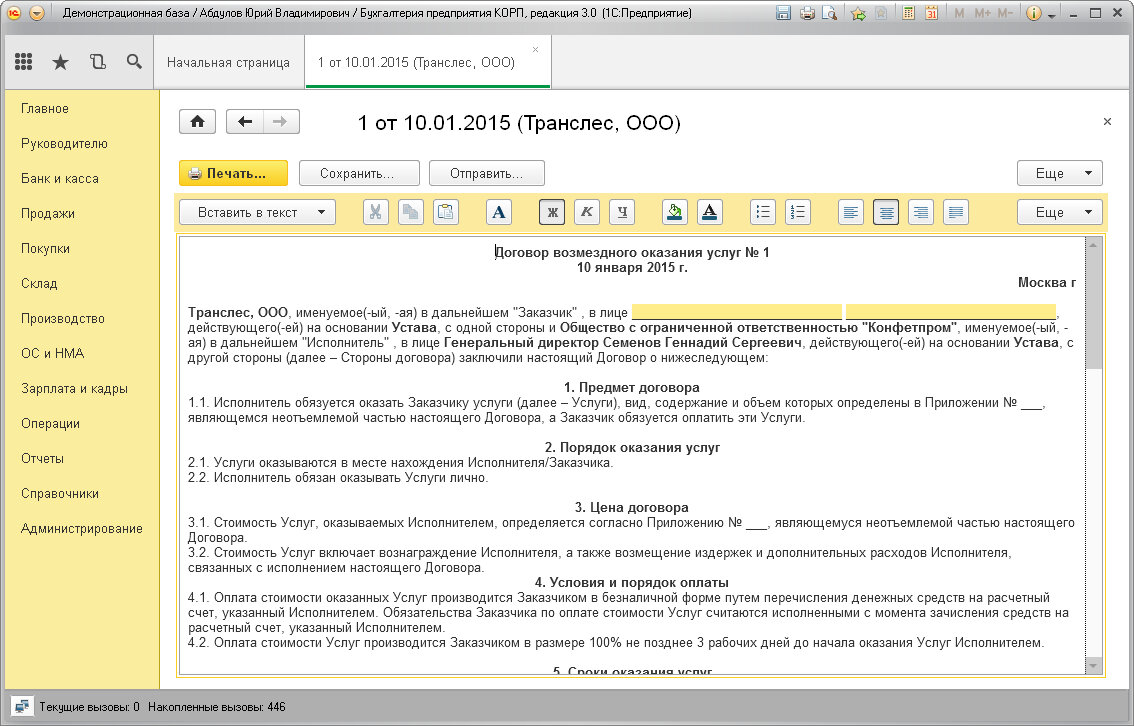
Task: Open print preview from title bar
Action: click(x=830, y=14)
